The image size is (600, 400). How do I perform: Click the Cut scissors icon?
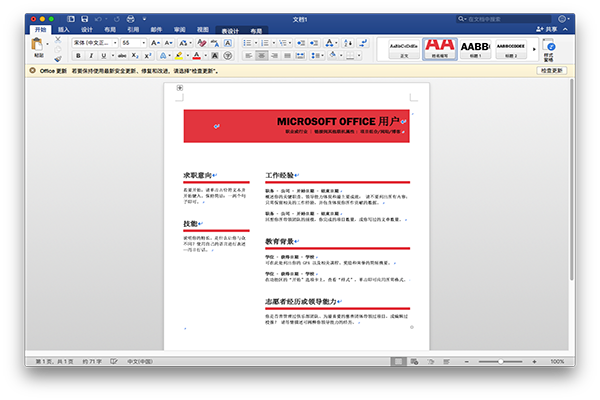(58, 39)
